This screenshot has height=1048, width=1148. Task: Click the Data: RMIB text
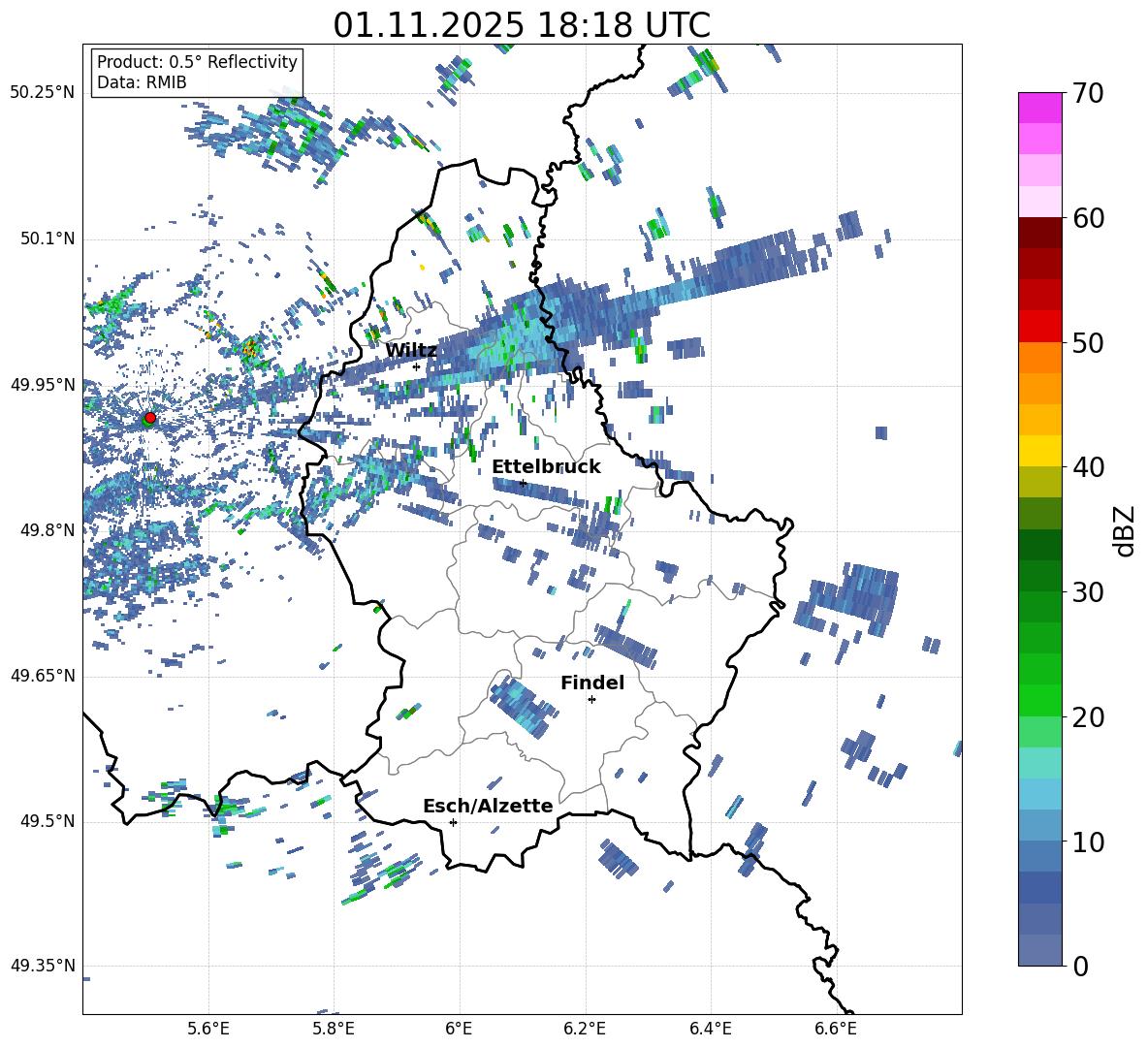pyautogui.click(x=142, y=82)
